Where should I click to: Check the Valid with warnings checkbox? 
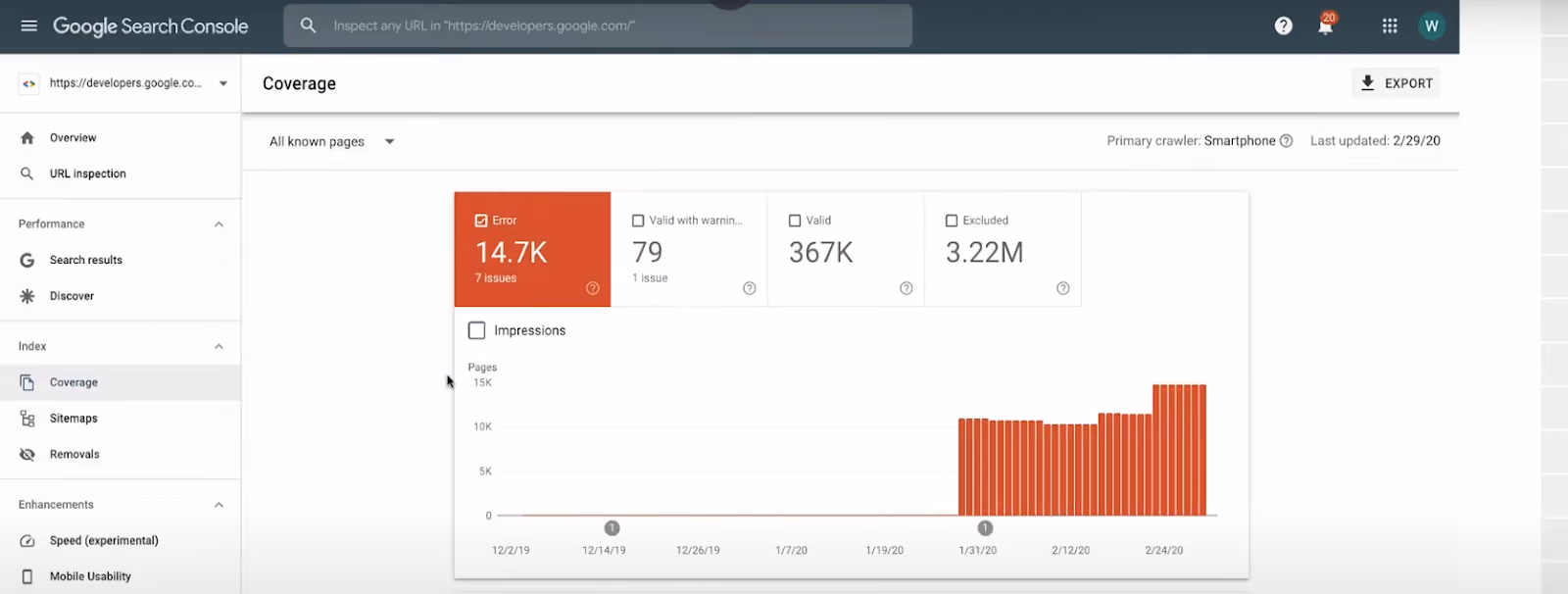(638, 221)
